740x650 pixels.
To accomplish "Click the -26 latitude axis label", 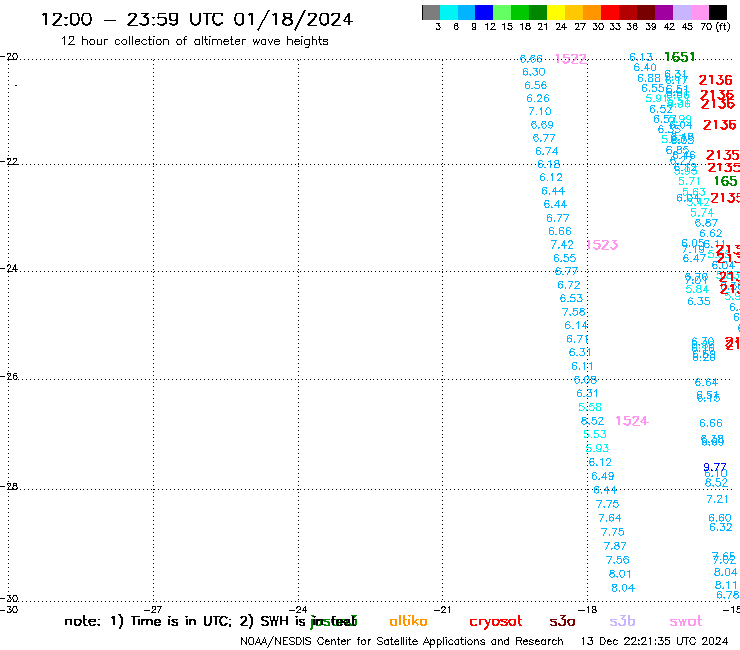I will pos(9,377).
